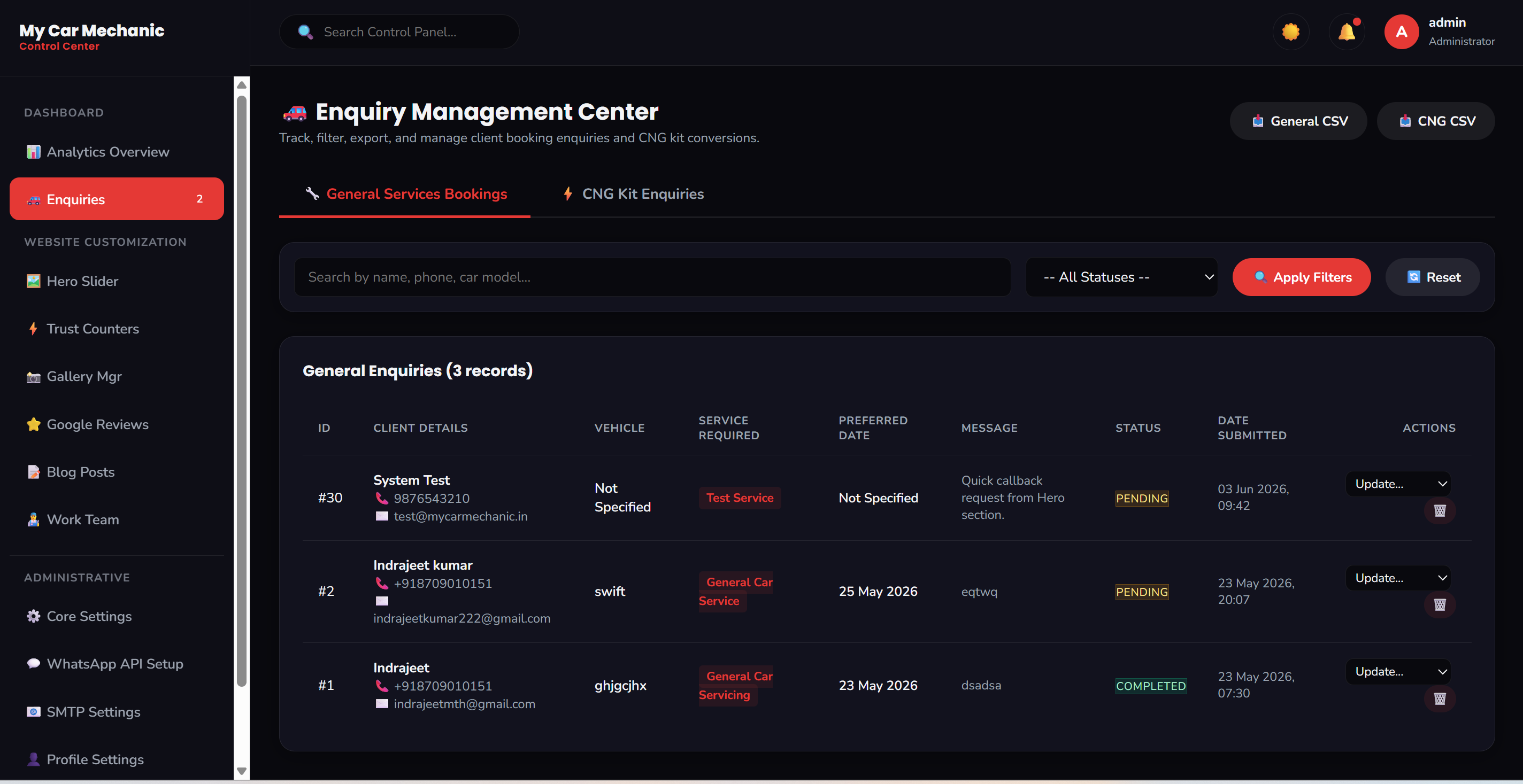Click the COMPLETED status badge
The image size is (1523, 784).
click(x=1150, y=686)
